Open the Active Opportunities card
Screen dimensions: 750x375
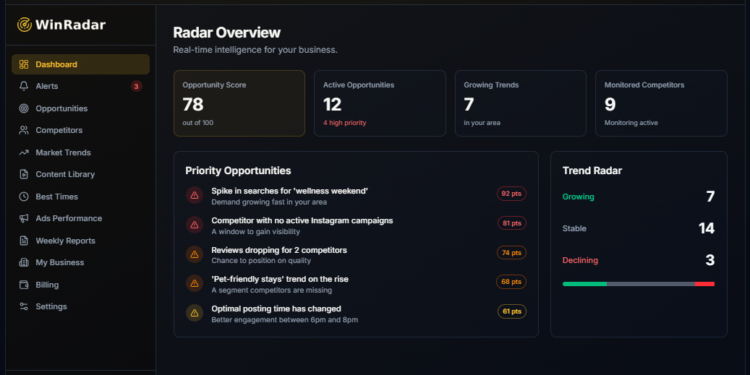click(x=380, y=103)
